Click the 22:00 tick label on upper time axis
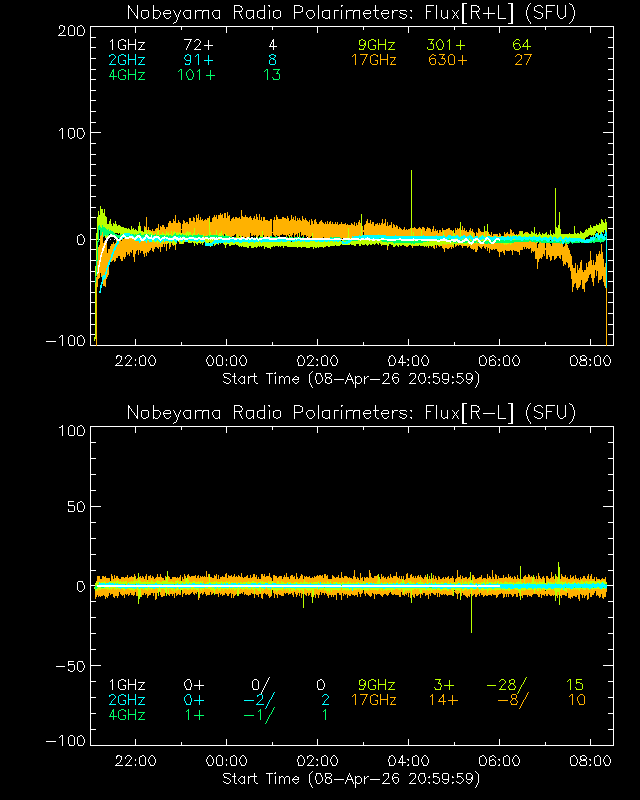640x800 pixels. (136, 362)
